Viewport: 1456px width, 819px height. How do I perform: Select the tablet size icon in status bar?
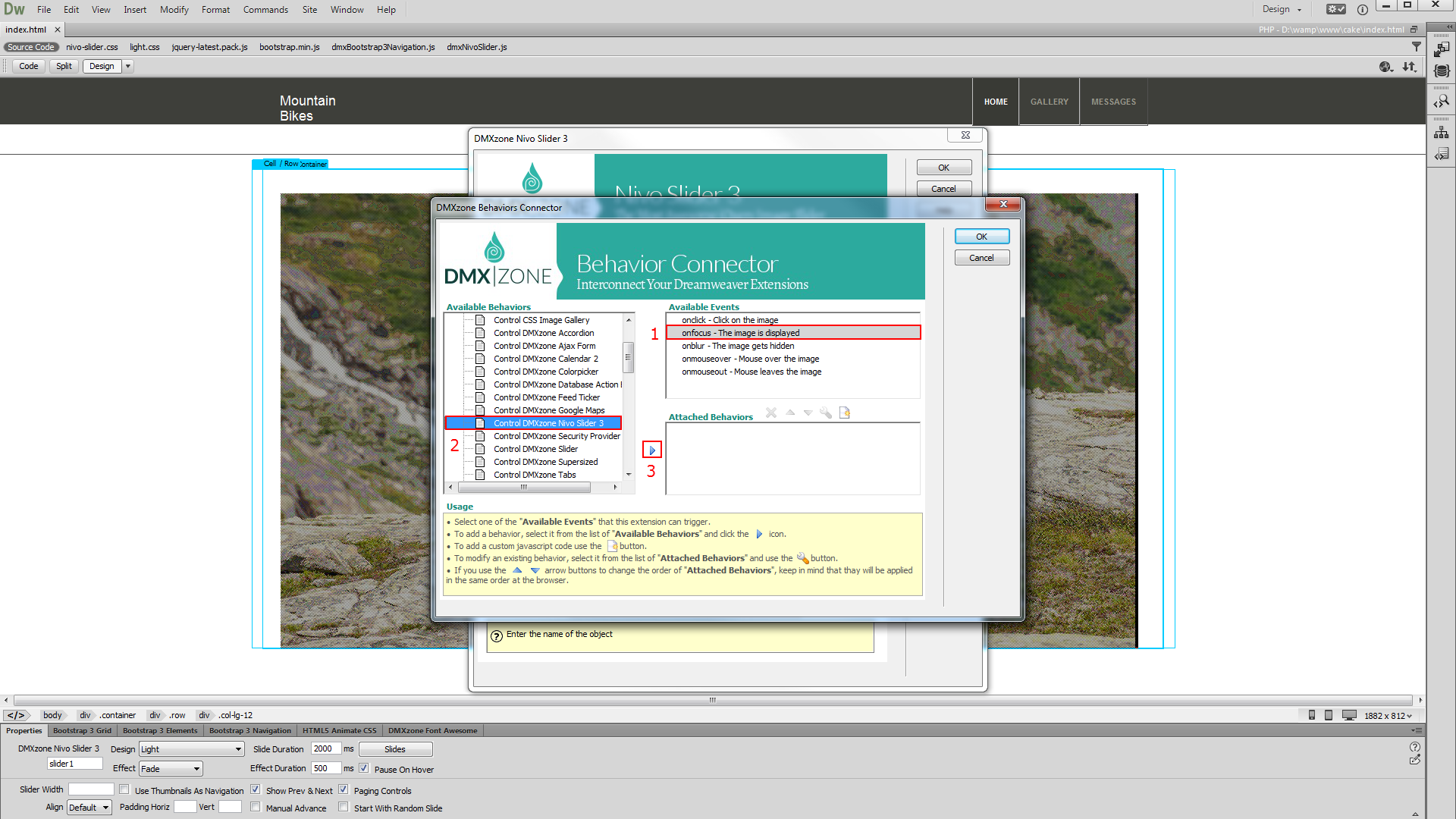pyautogui.click(x=1329, y=715)
